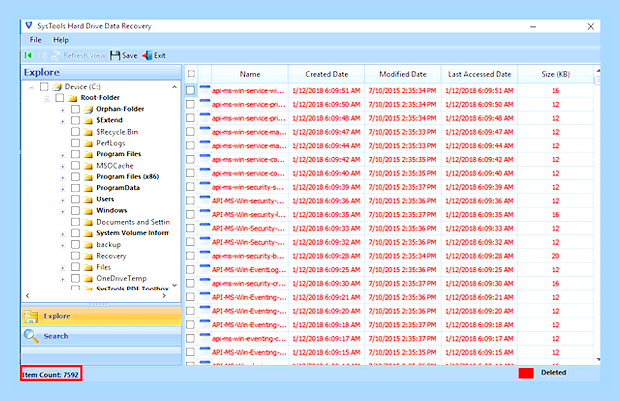
Task: Click the Refresh View toolbar icon
Action: [56, 55]
